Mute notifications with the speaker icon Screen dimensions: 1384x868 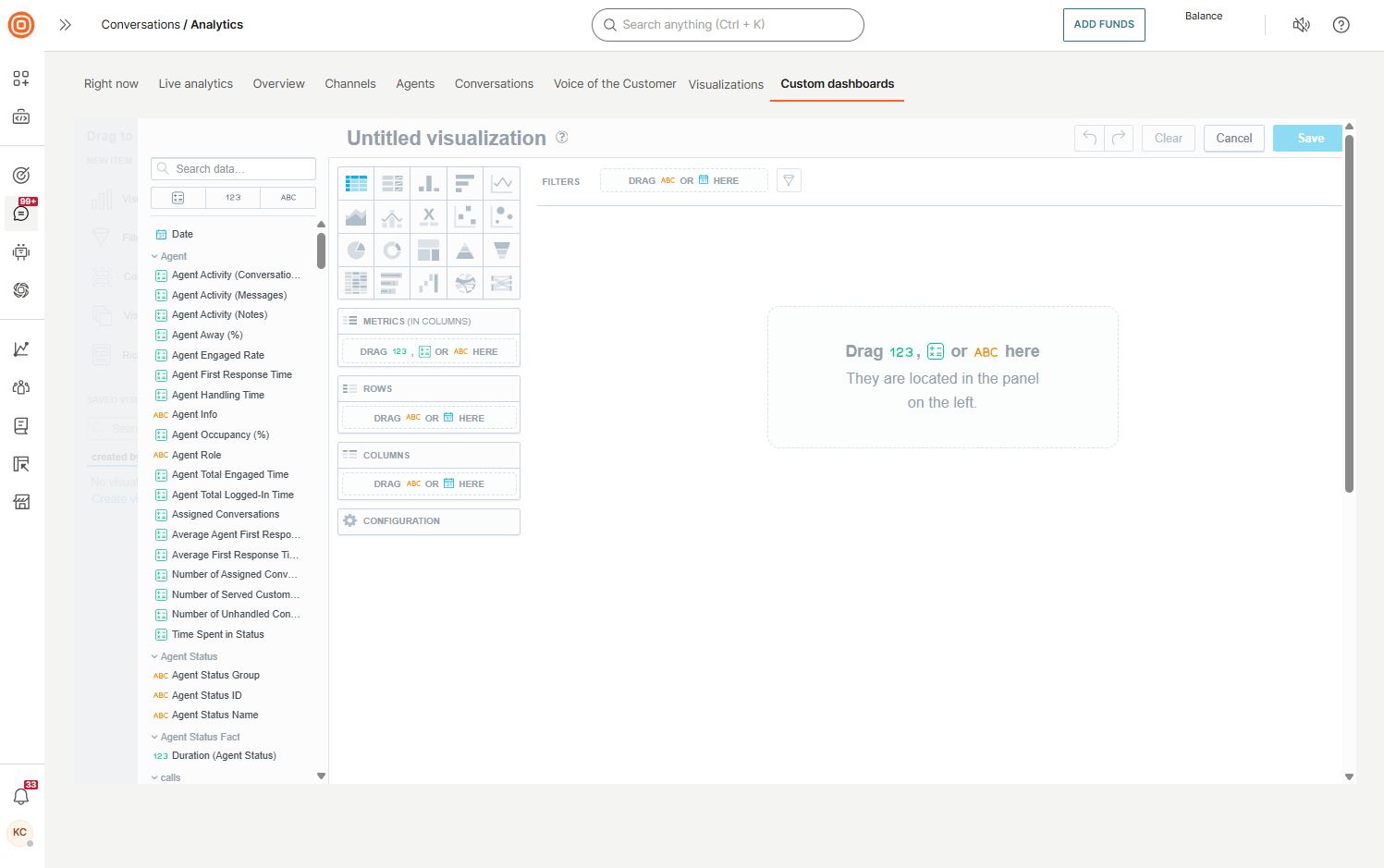click(1301, 25)
